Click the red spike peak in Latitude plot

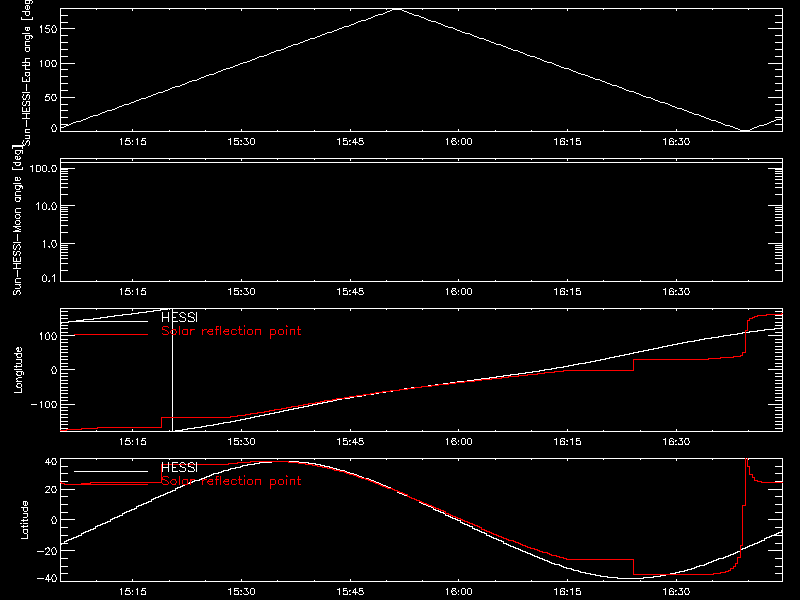(746, 460)
